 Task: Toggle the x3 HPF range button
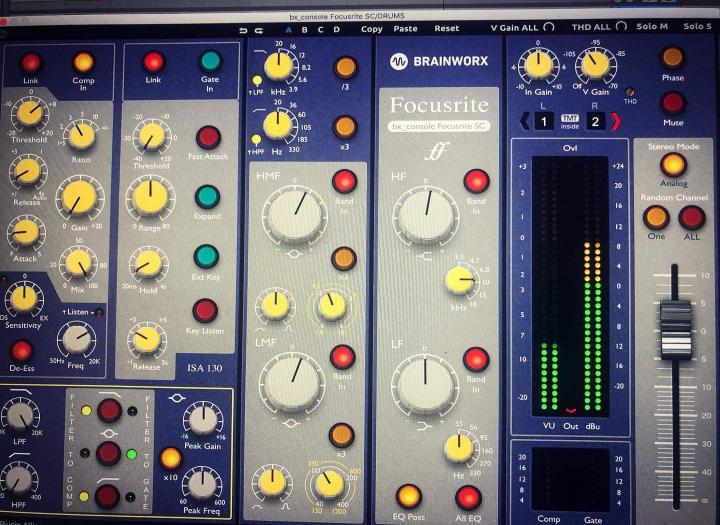[345, 127]
